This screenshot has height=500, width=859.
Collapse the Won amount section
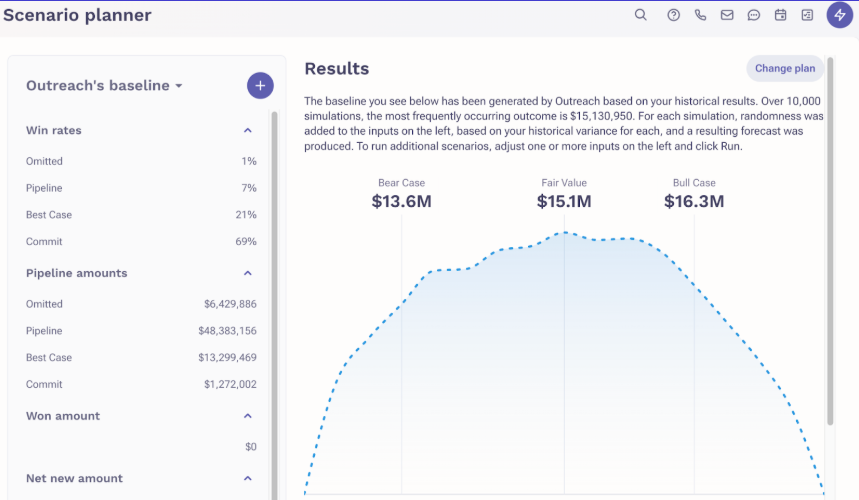[248, 416]
